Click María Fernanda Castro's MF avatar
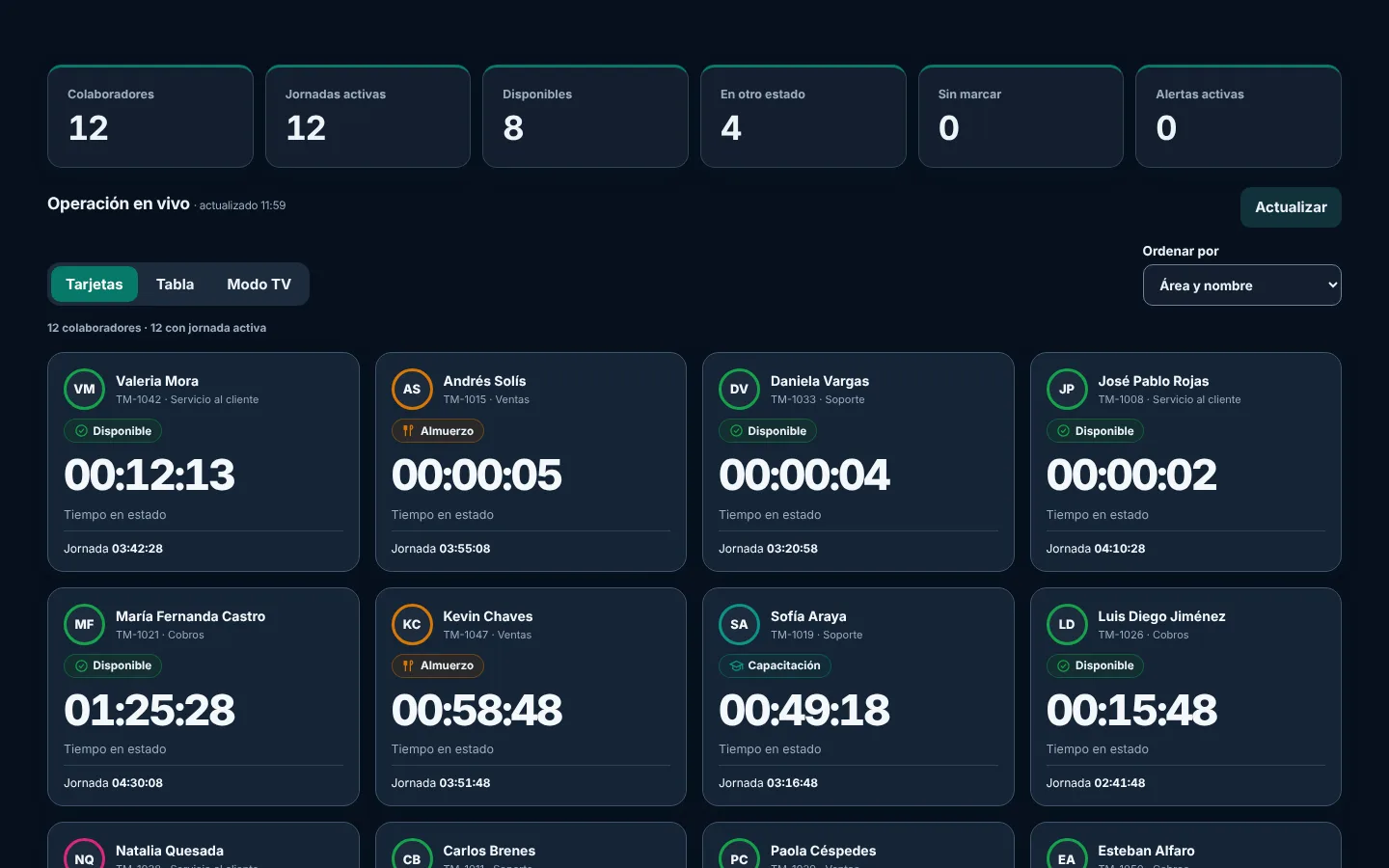Image resolution: width=1389 pixels, height=868 pixels. click(84, 625)
